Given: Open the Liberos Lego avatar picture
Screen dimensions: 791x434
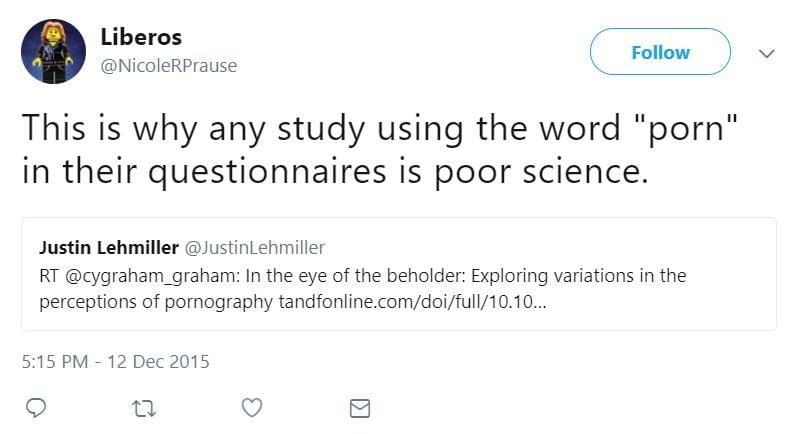Looking at the screenshot, I should [52, 51].
